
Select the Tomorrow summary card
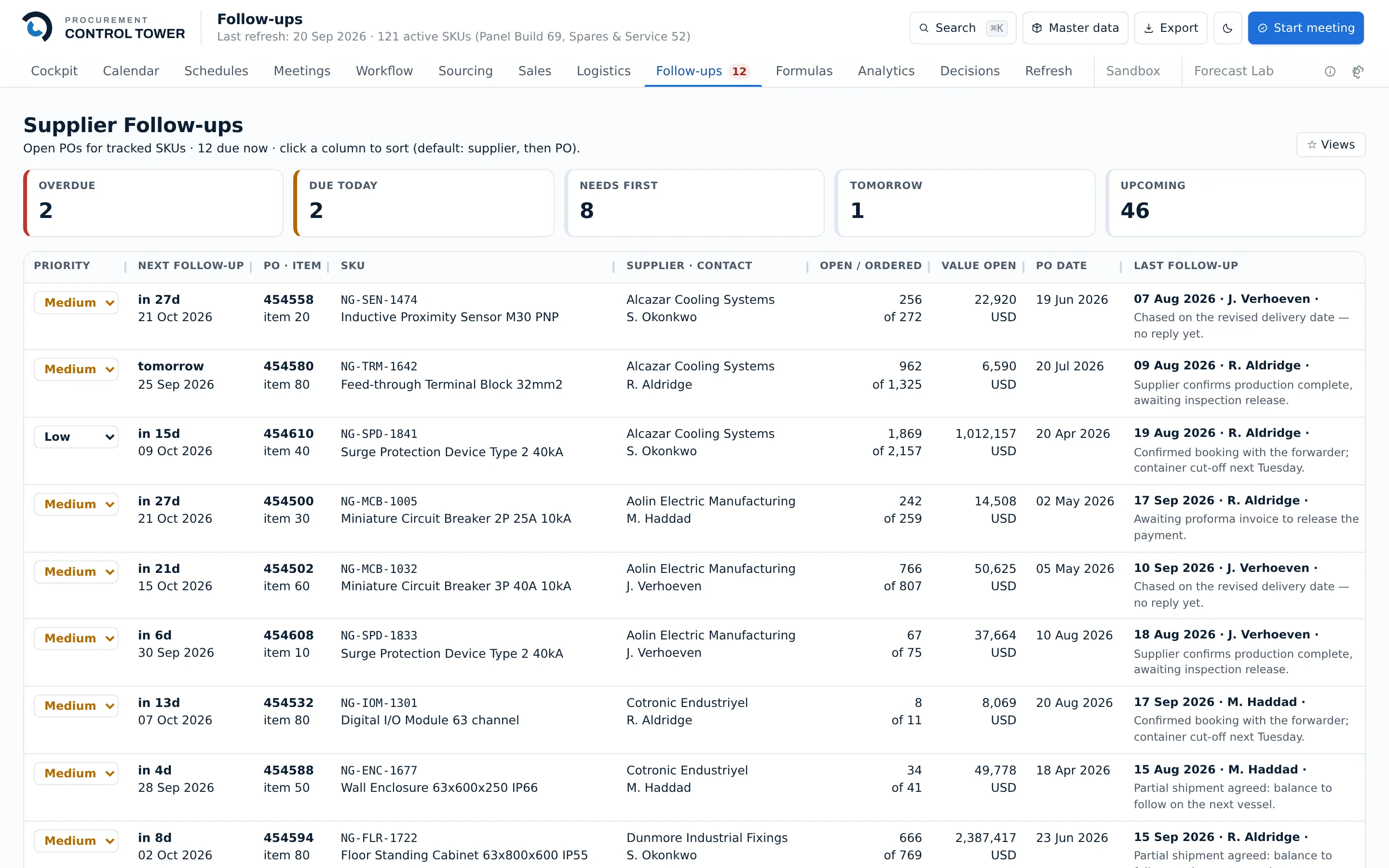point(965,203)
